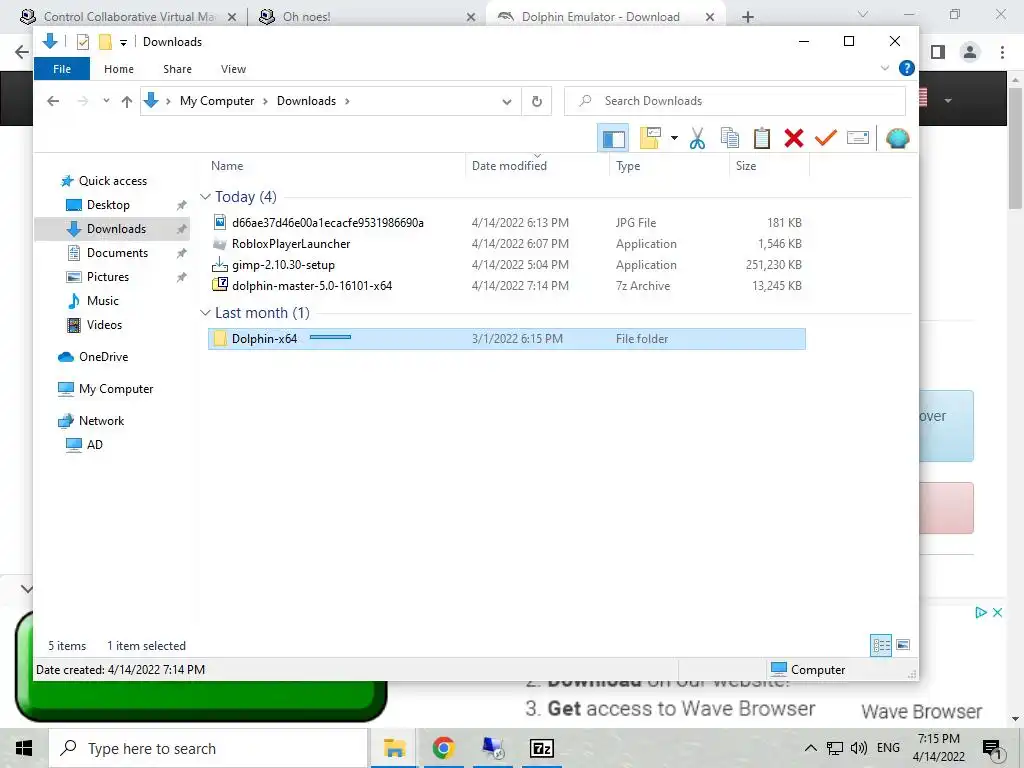The height and width of the screenshot is (768, 1024).
Task: Click the Chrome profile avatar icon
Action: pyautogui.click(x=970, y=52)
